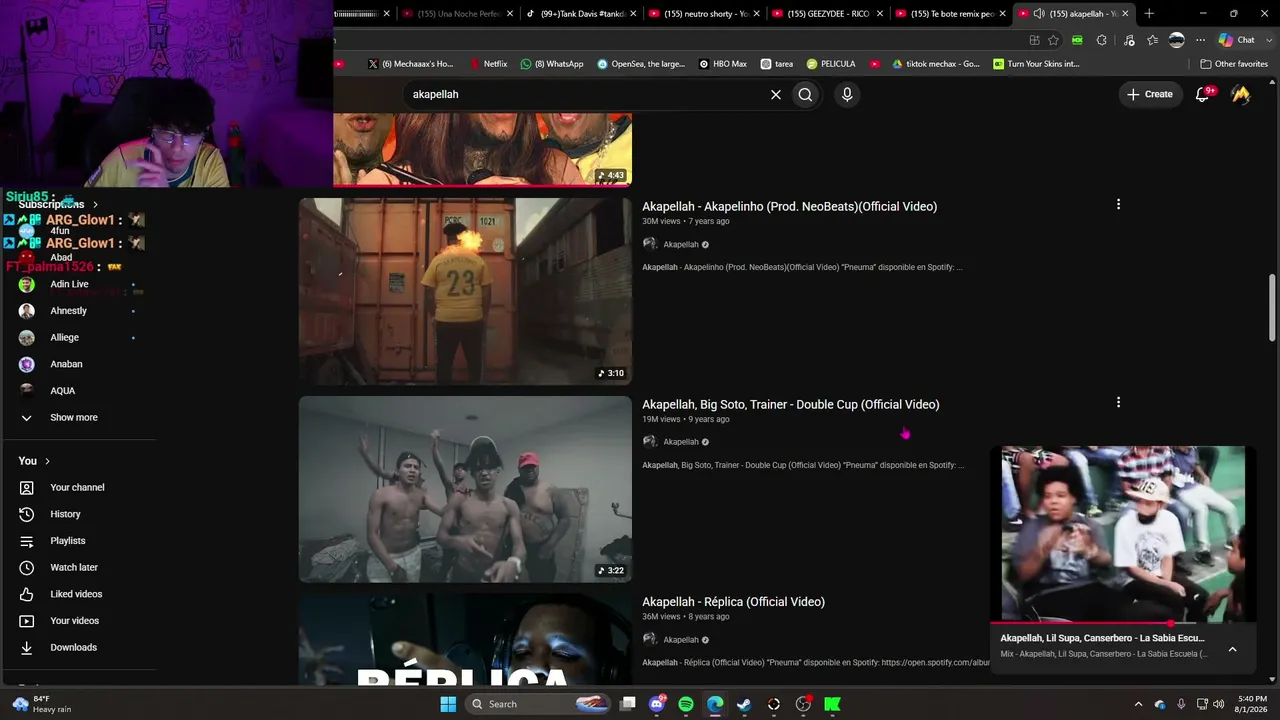The width and height of the screenshot is (1280, 720).
Task: Add this page to favorites star
Action: [x=1053, y=40]
